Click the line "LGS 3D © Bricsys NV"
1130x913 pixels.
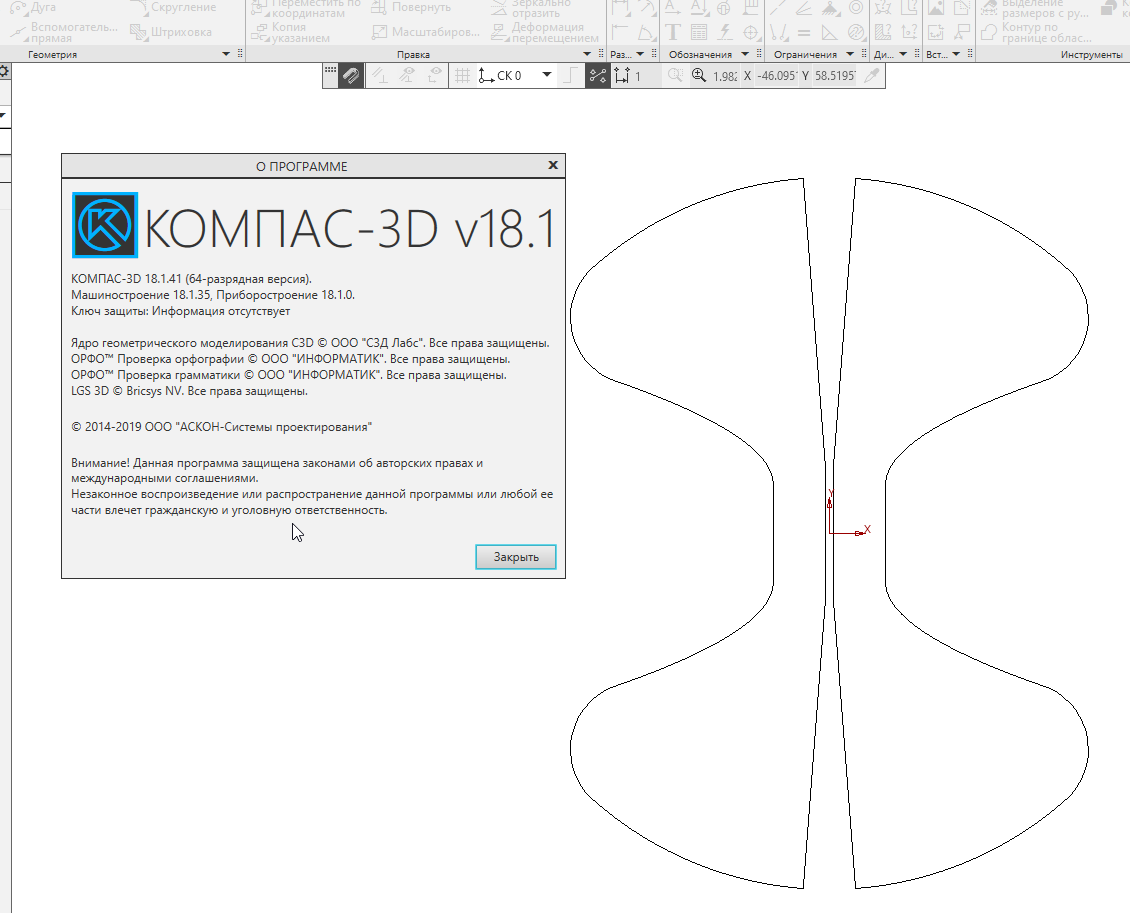190,391
